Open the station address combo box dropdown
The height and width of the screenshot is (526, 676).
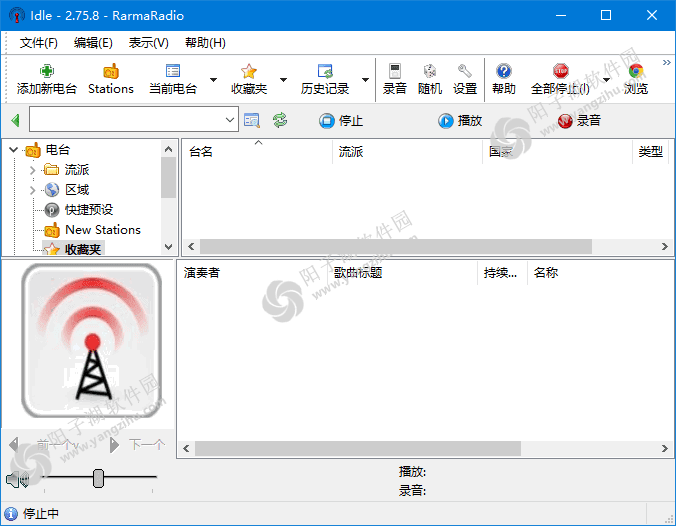click(x=230, y=120)
